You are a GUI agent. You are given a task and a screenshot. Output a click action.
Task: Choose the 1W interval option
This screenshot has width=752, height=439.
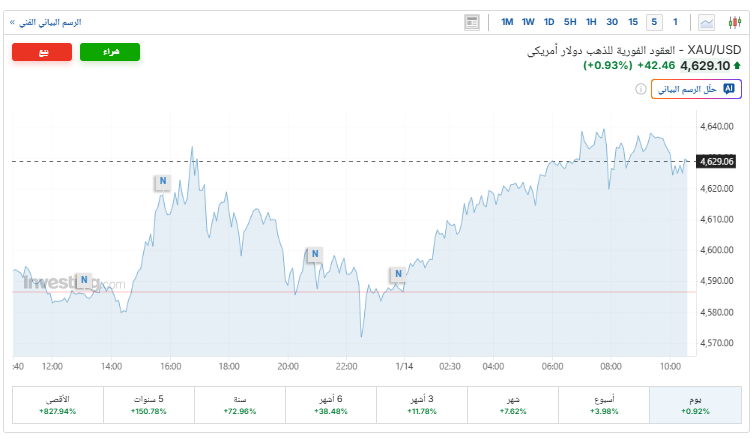pyautogui.click(x=528, y=22)
